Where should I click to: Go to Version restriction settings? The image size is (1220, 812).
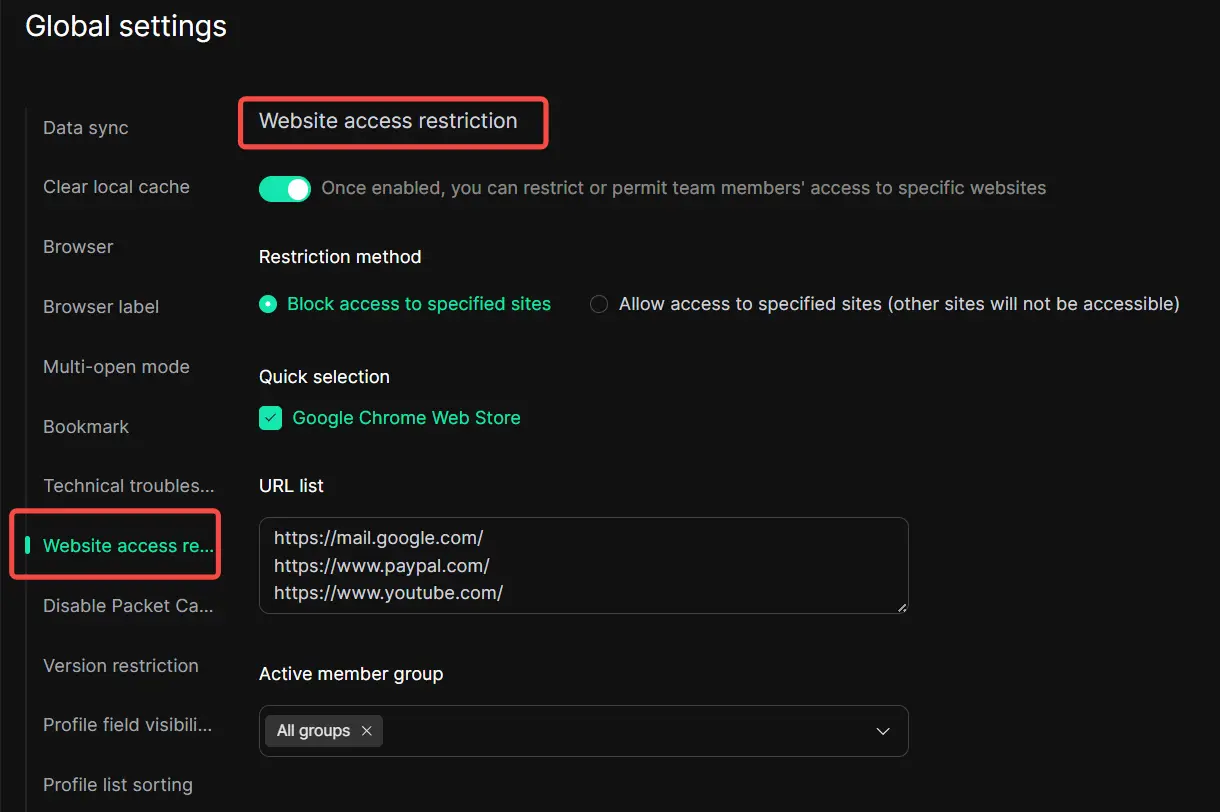[121, 666]
